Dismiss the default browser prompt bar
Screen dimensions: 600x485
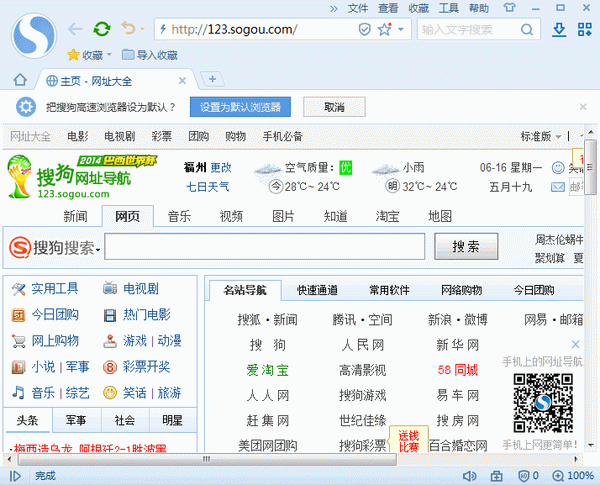coord(583,107)
